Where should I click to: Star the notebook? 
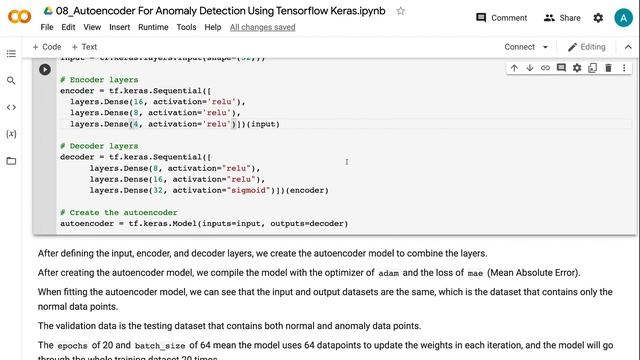click(400, 11)
